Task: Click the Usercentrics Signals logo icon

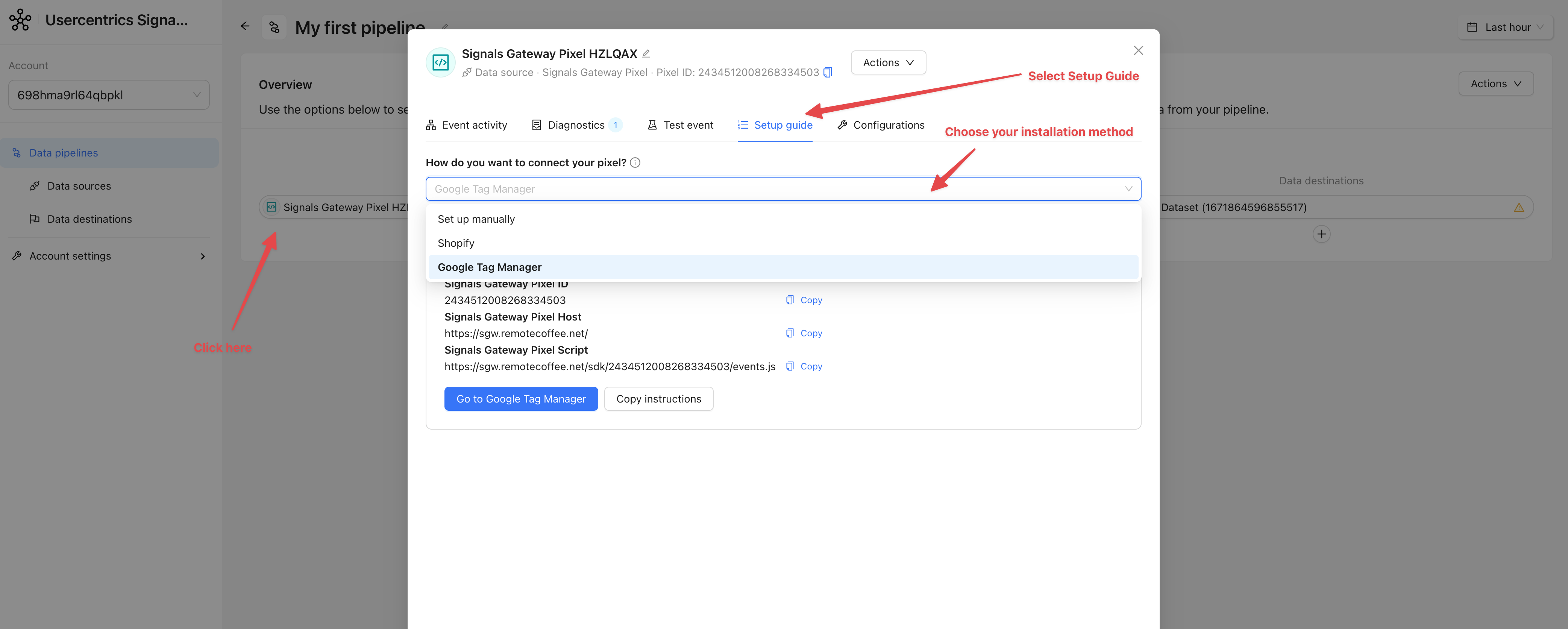Action: point(20,20)
